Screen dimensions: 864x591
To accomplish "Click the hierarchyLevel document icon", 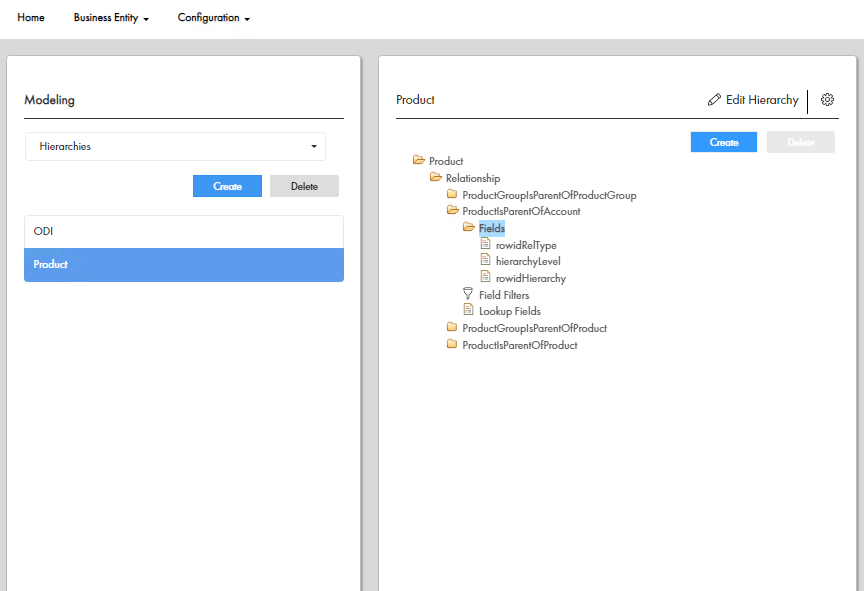I will point(485,259).
